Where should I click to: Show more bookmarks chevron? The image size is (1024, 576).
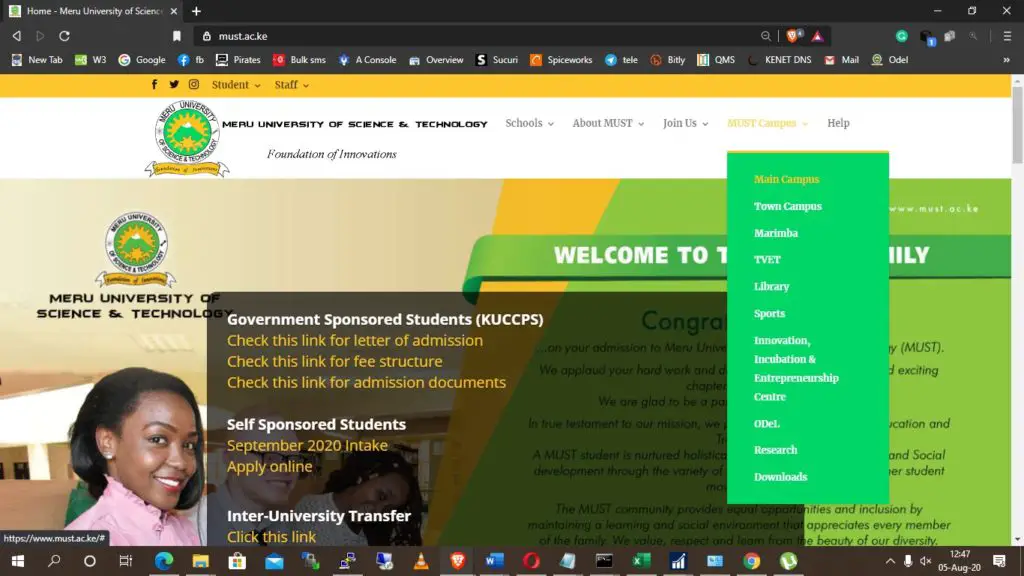pyautogui.click(x=1006, y=59)
